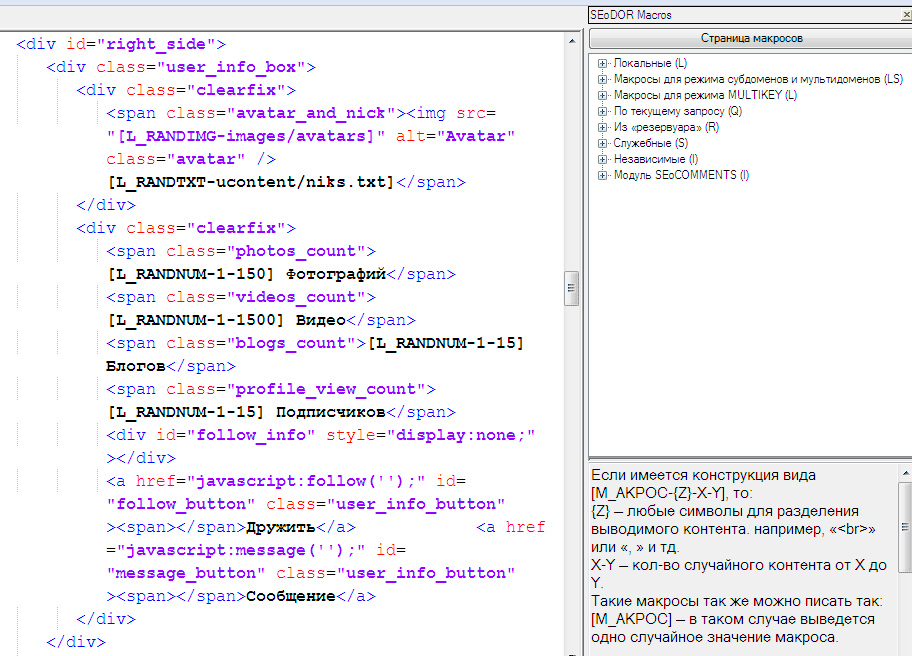The image size is (912, 656).
Task: Click the "follow_button" id value in code
Action: [181, 504]
